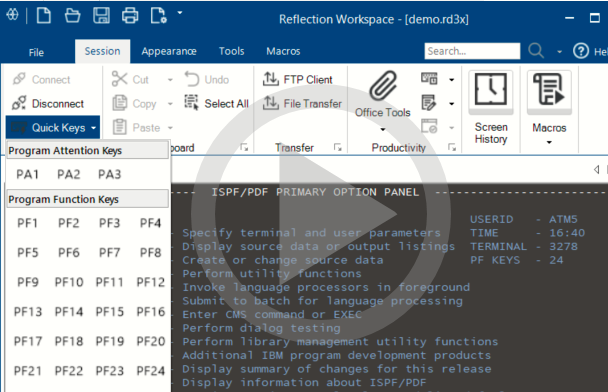Click Disconnect in the ribbon
The height and width of the screenshot is (392, 608).
tap(48, 104)
